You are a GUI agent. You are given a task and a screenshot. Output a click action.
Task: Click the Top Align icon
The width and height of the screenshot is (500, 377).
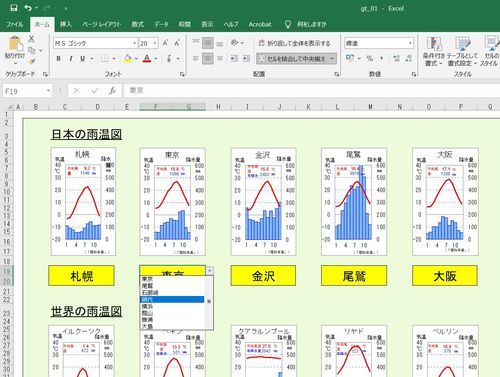pyautogui.click(x=196, y=43)
